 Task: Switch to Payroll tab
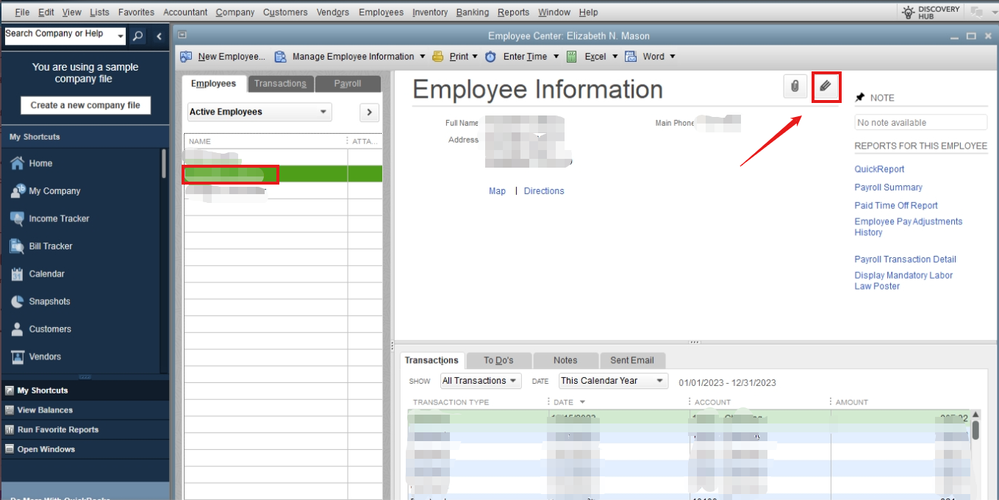coord(348,84)
